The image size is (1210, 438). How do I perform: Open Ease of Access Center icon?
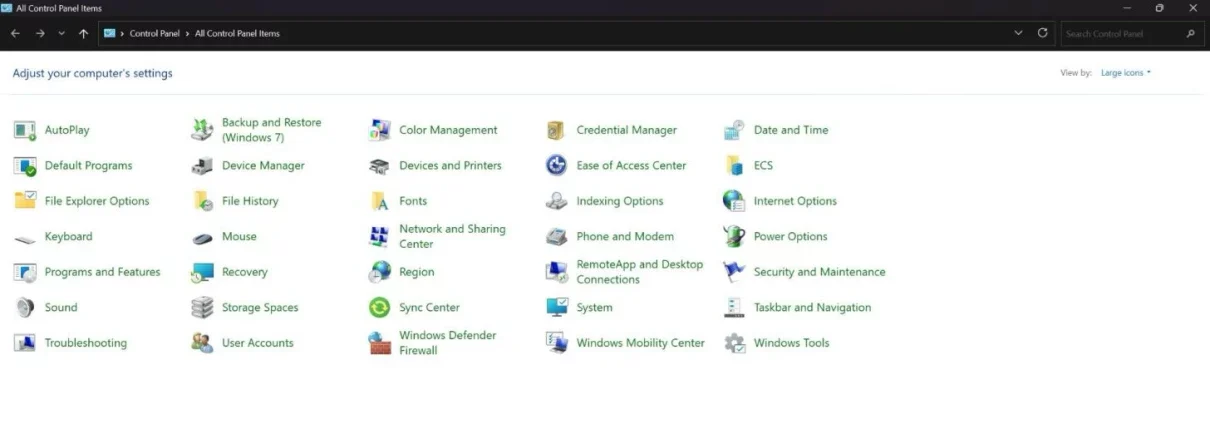tap(557, 166)
